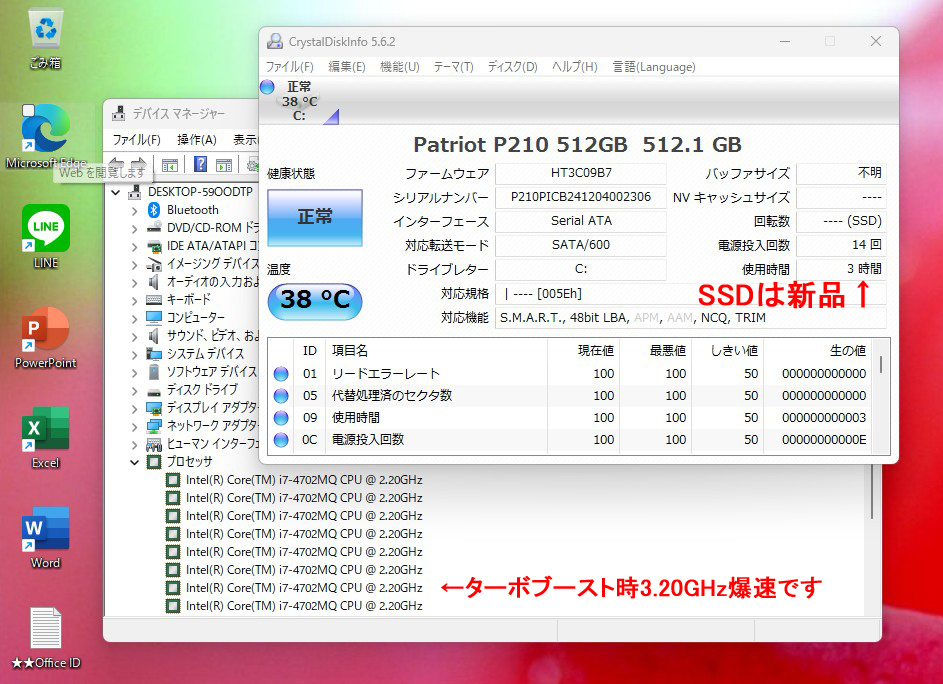Select the 代替処理済のセクタ数 row

tap(570, 396)
